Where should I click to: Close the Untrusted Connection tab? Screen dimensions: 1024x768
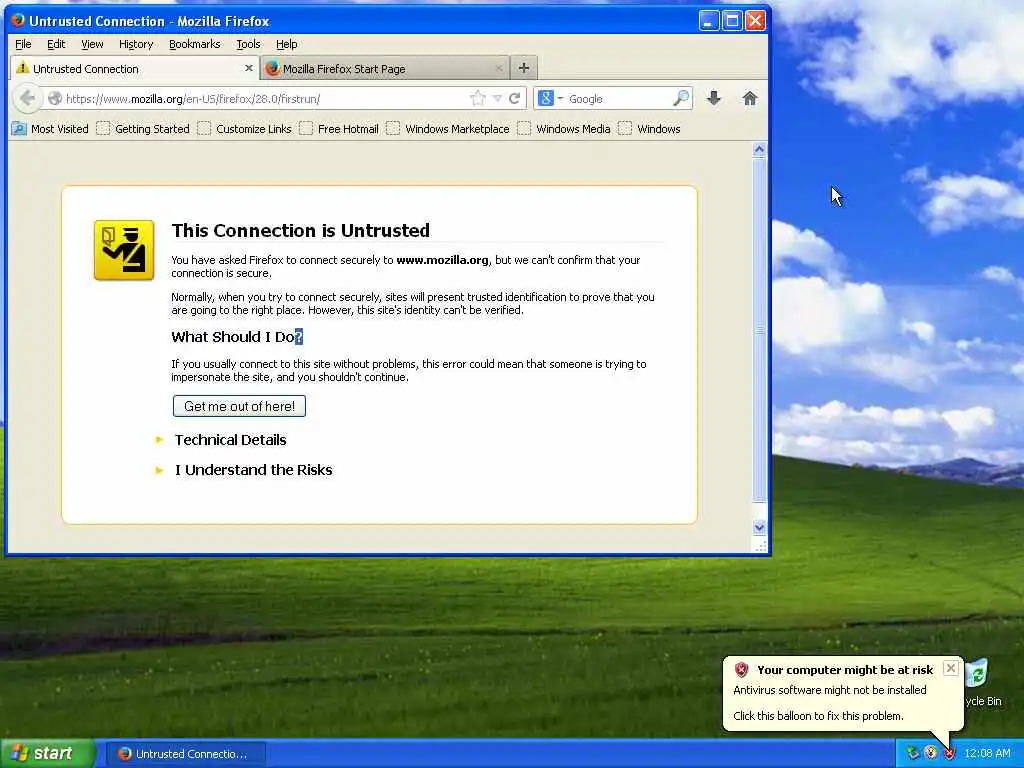coord(249,68)
